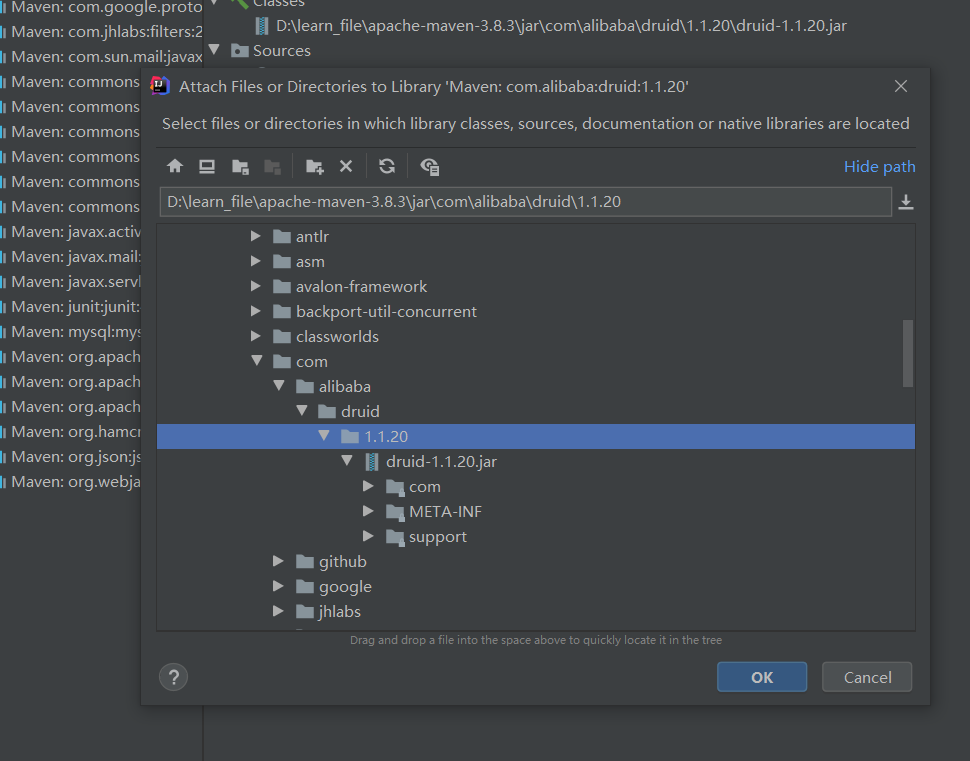The height and width of the screenshot is (761, 970).
Task: Expand the classworlds folder
Action: pyautogui.click(x=255, y=336)
